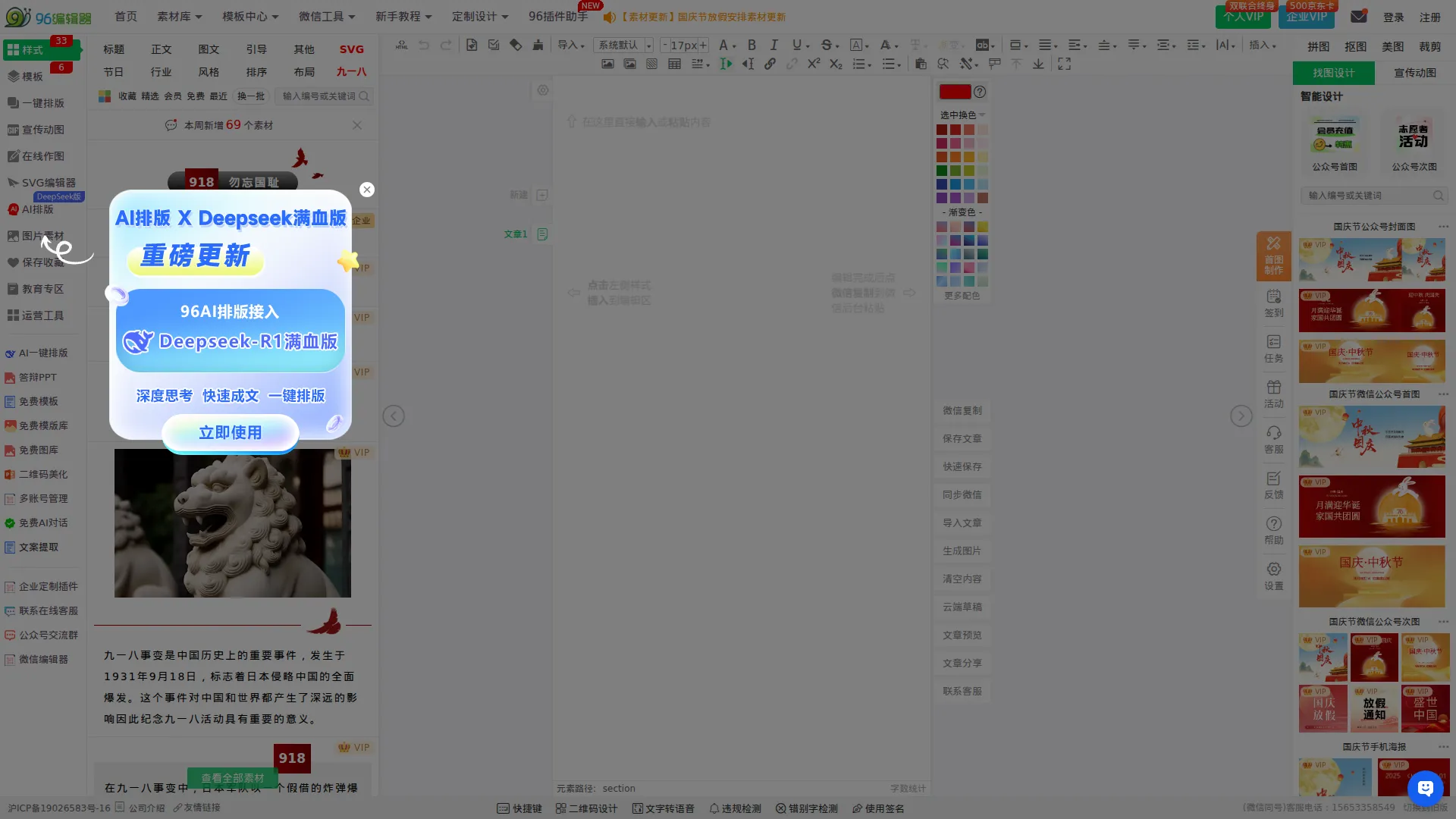Click the stone lion thumbnail

pyautogui.click(x=233, y=523)
